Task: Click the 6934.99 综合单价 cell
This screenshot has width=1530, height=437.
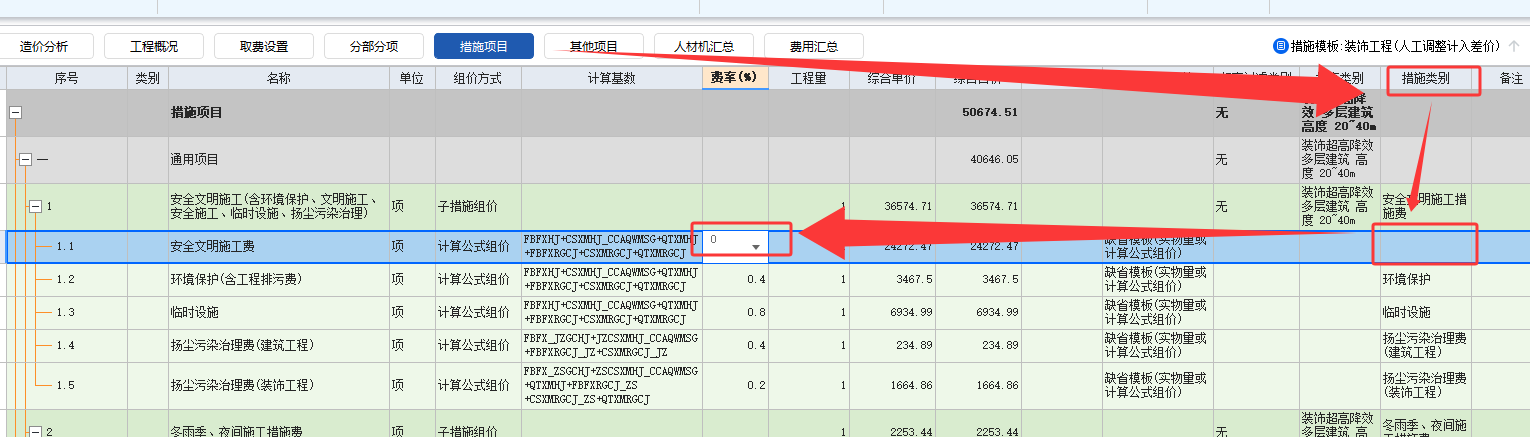Action: [x=893, y=313]
